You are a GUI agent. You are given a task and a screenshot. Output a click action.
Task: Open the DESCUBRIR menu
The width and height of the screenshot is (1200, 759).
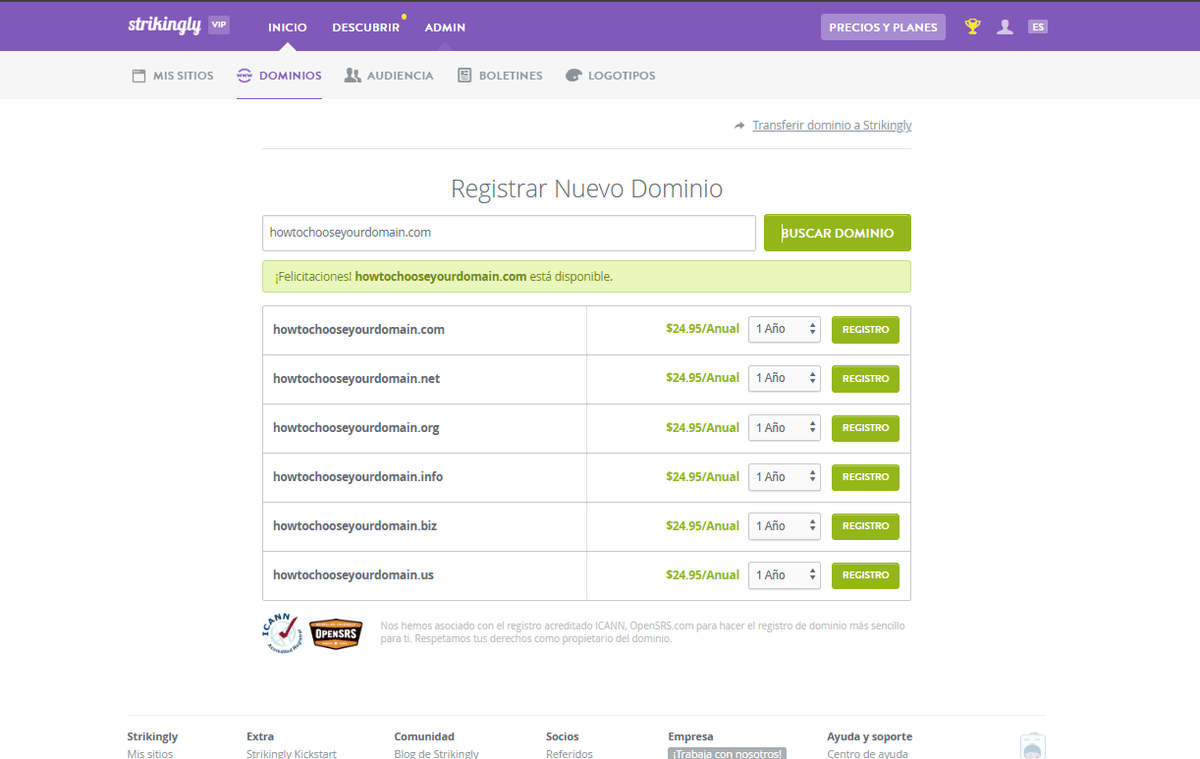coord(366,27)
